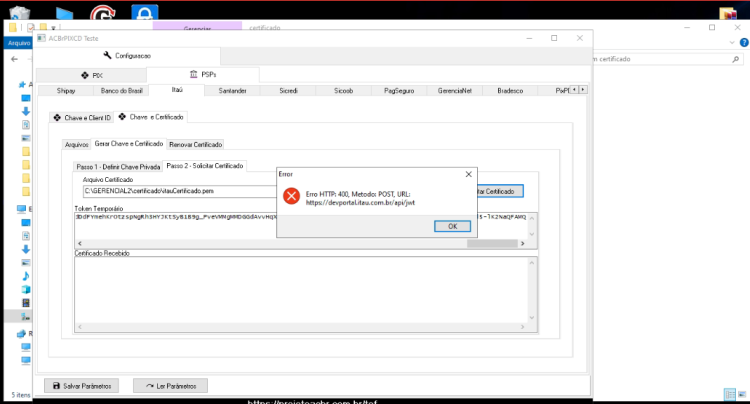Click the This PC icon in sidebar

coord(22,209)
